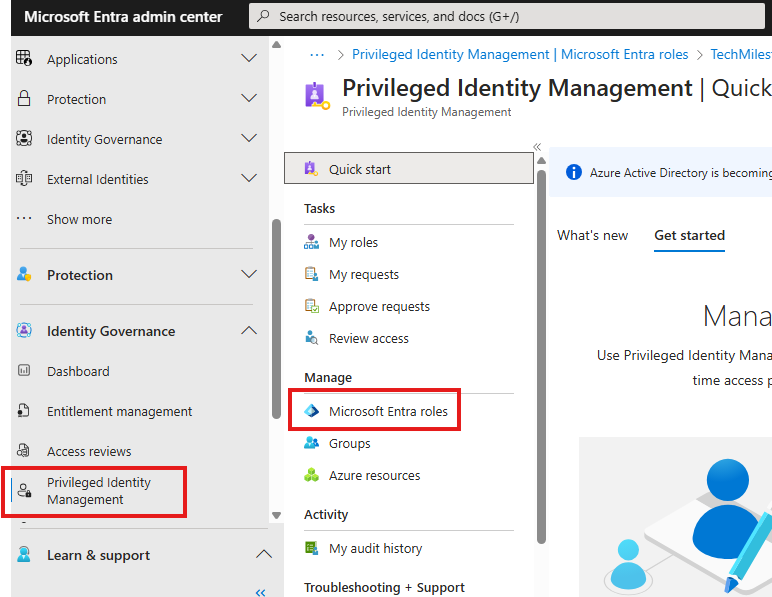Click the Dashboard icon
The width and height of the screenshot is (772, 597).
pyautogui.click(x=24, y=370)
